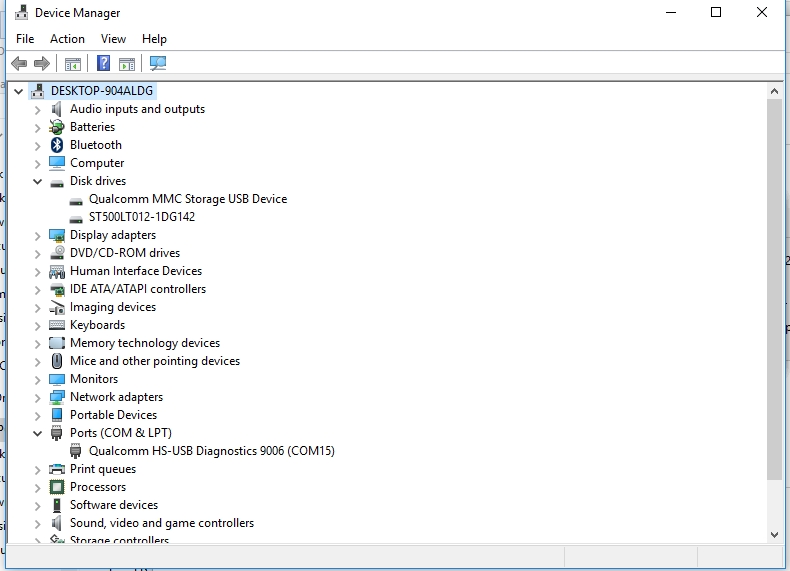Click the Keyboards category icon
This screenshot has width=790, height=571.
pyautogui.click(x=57, y=326)
